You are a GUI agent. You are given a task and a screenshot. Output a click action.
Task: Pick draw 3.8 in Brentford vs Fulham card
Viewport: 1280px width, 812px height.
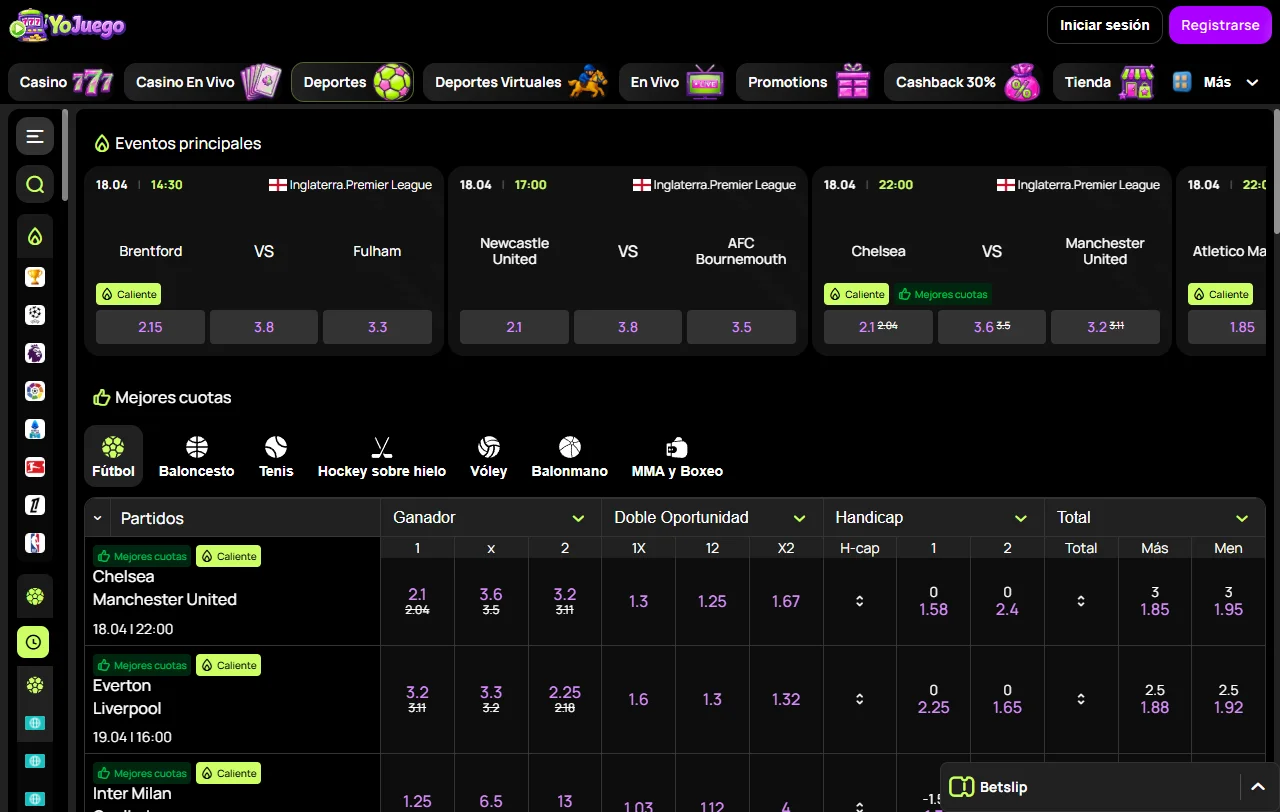click(264, 327)
